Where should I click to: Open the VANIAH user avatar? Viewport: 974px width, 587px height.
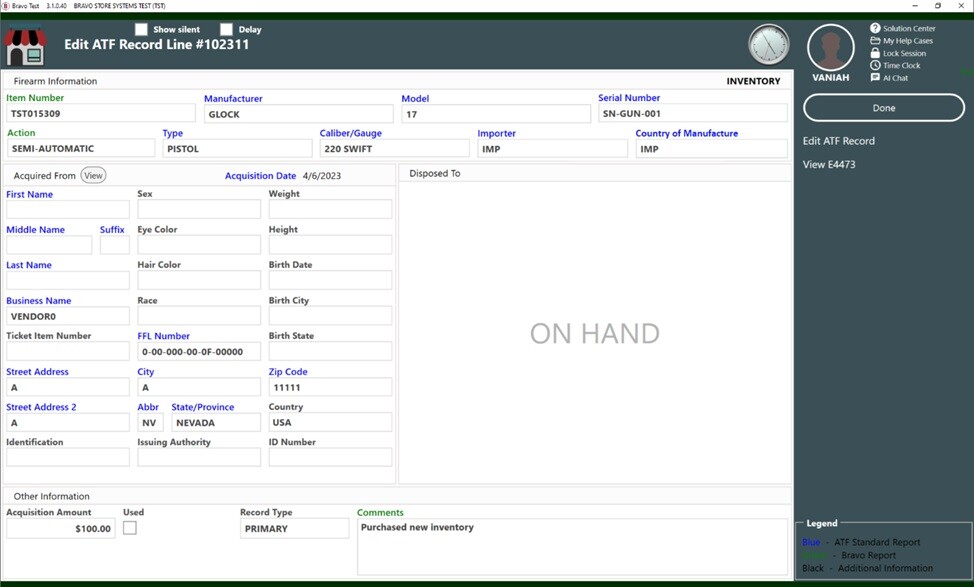pos(831,48)
